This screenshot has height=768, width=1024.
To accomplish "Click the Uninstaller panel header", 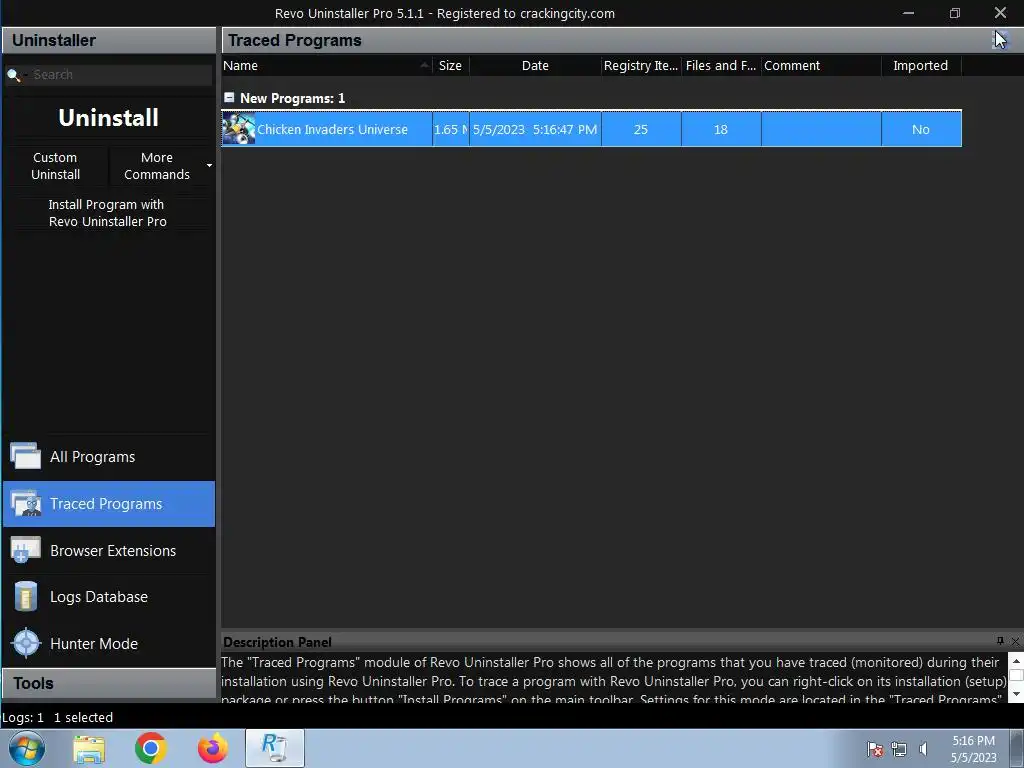I will pyautogui.click(x=108, y=40).
